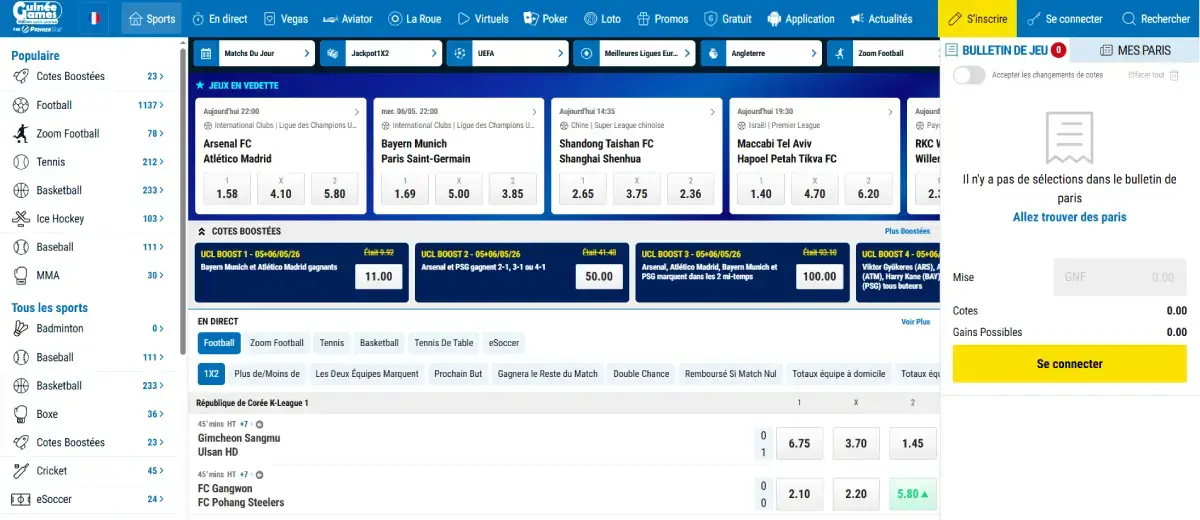The image size is (1200, 520).
Task: Switch to the Bulletin de Jeu tab
Action: [x=1005, y=50]
